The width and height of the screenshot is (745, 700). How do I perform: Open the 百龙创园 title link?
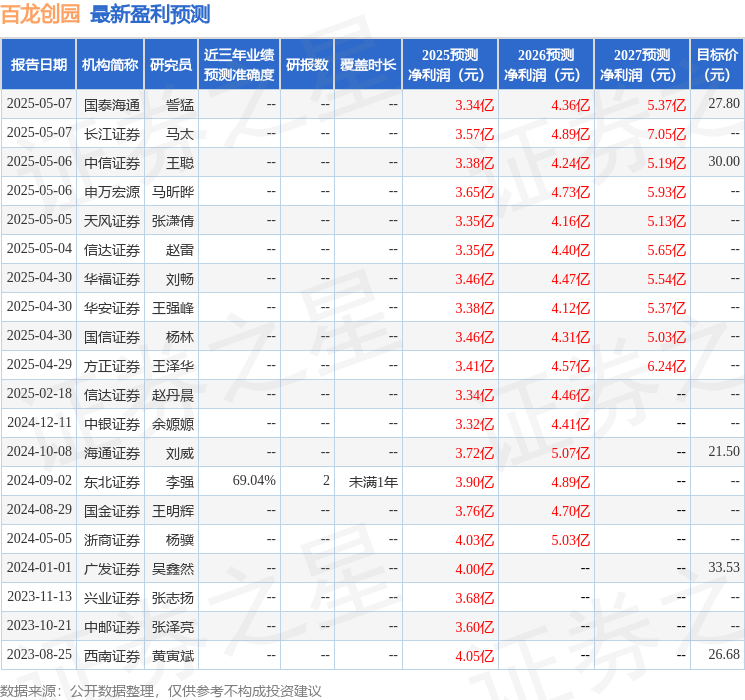(40, 14)
